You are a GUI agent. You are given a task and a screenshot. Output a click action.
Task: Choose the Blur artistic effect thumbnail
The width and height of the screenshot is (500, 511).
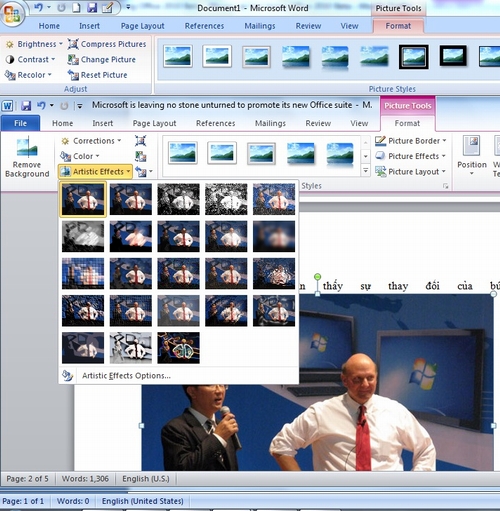[274, 236]
